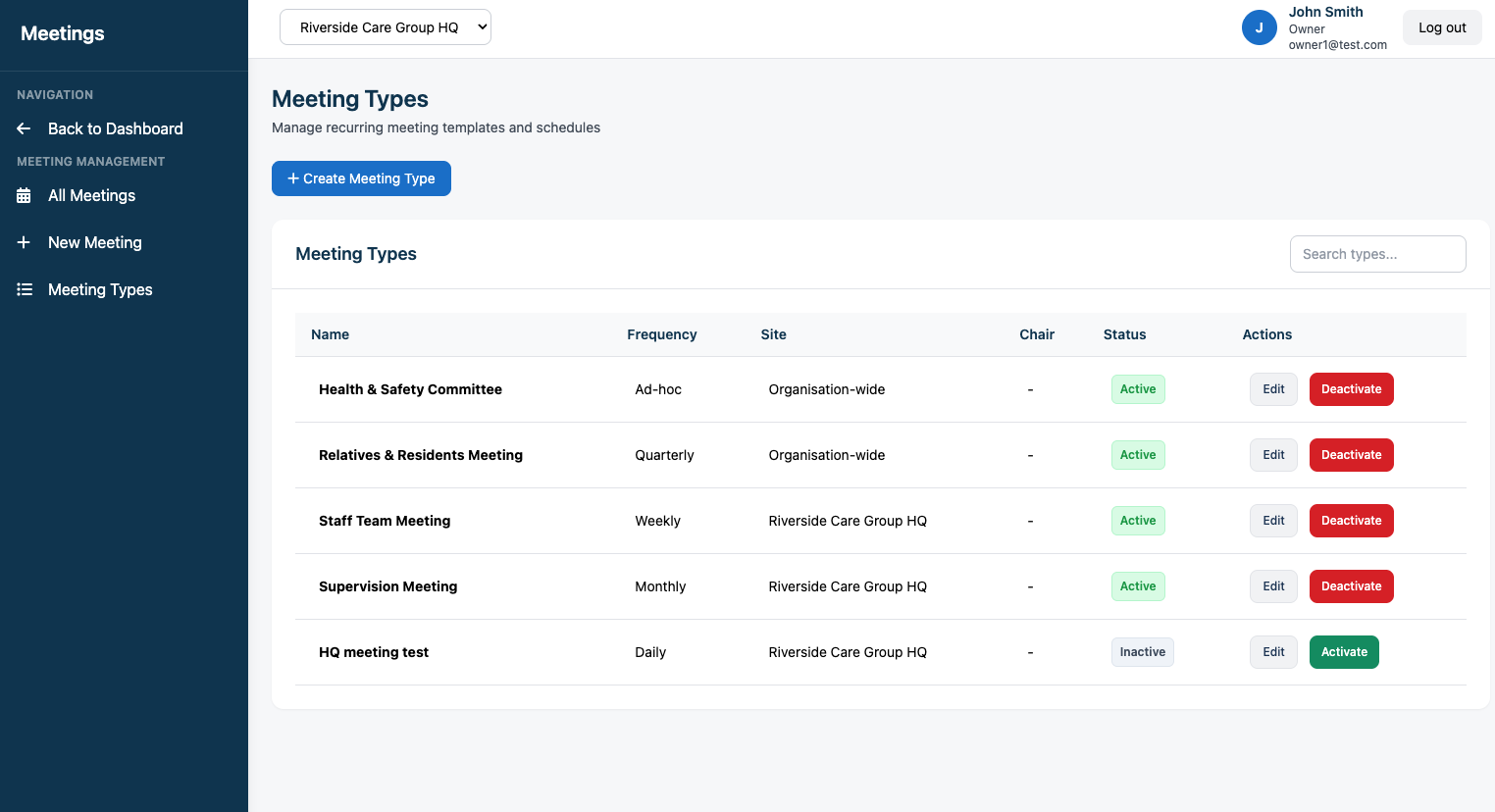Image resolution: width=1495 pixels, height=812 pixels.
Task: Deactivate the Supervision Meeting type
Action: point(1351,586)
